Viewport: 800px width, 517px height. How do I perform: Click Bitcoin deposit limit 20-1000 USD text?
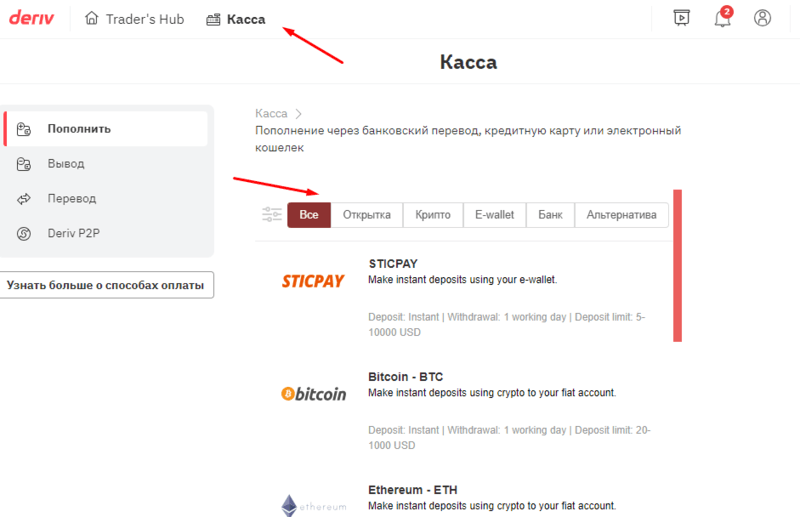pyautogui.click(x=509, y=437)
